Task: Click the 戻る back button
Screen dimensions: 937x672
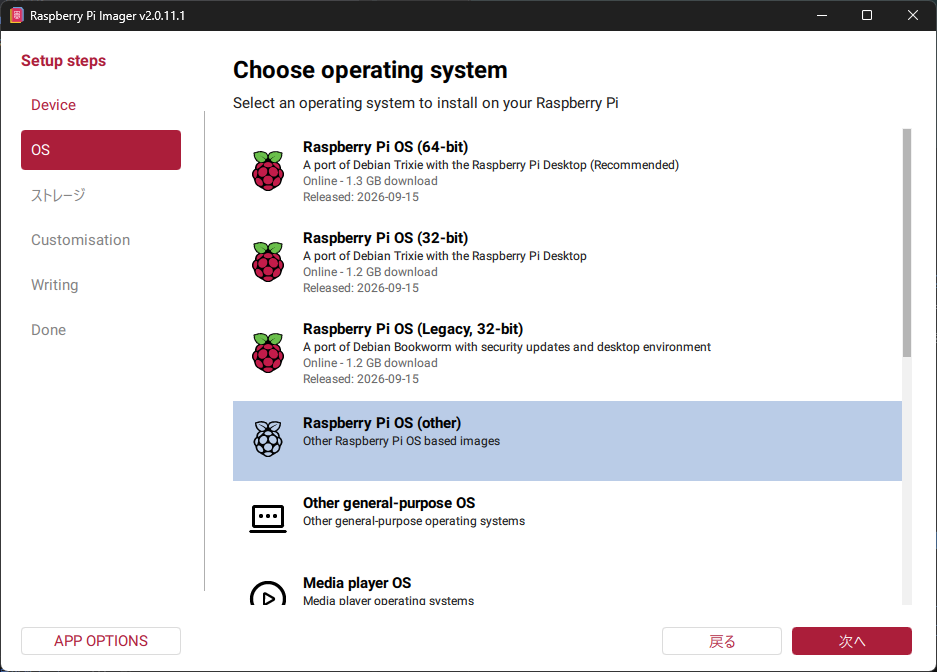Action: point(722,641)
